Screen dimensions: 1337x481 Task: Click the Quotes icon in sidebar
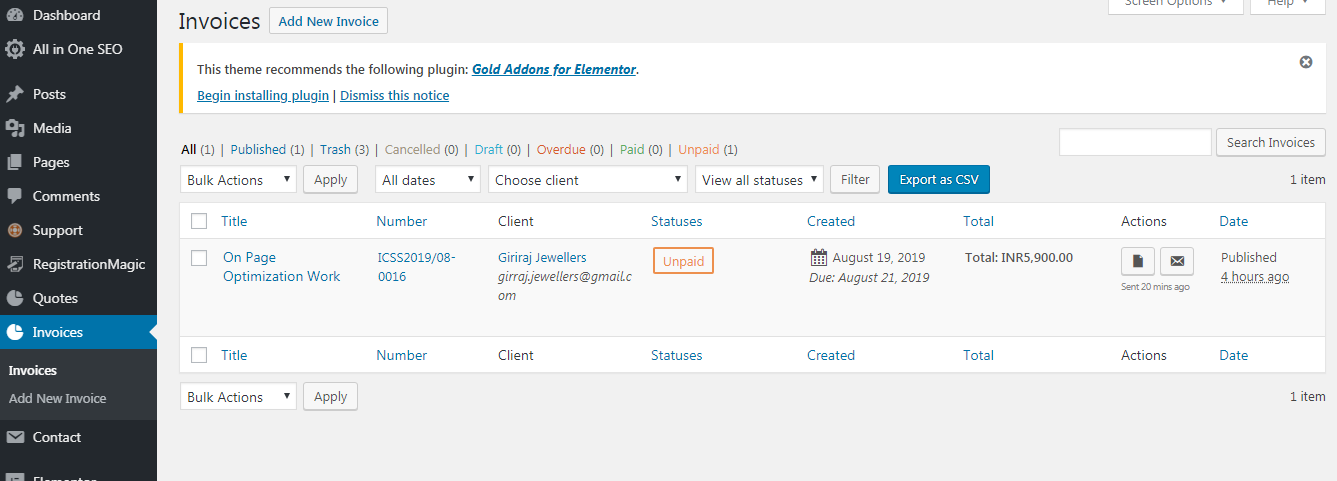[x=15, y=298]
